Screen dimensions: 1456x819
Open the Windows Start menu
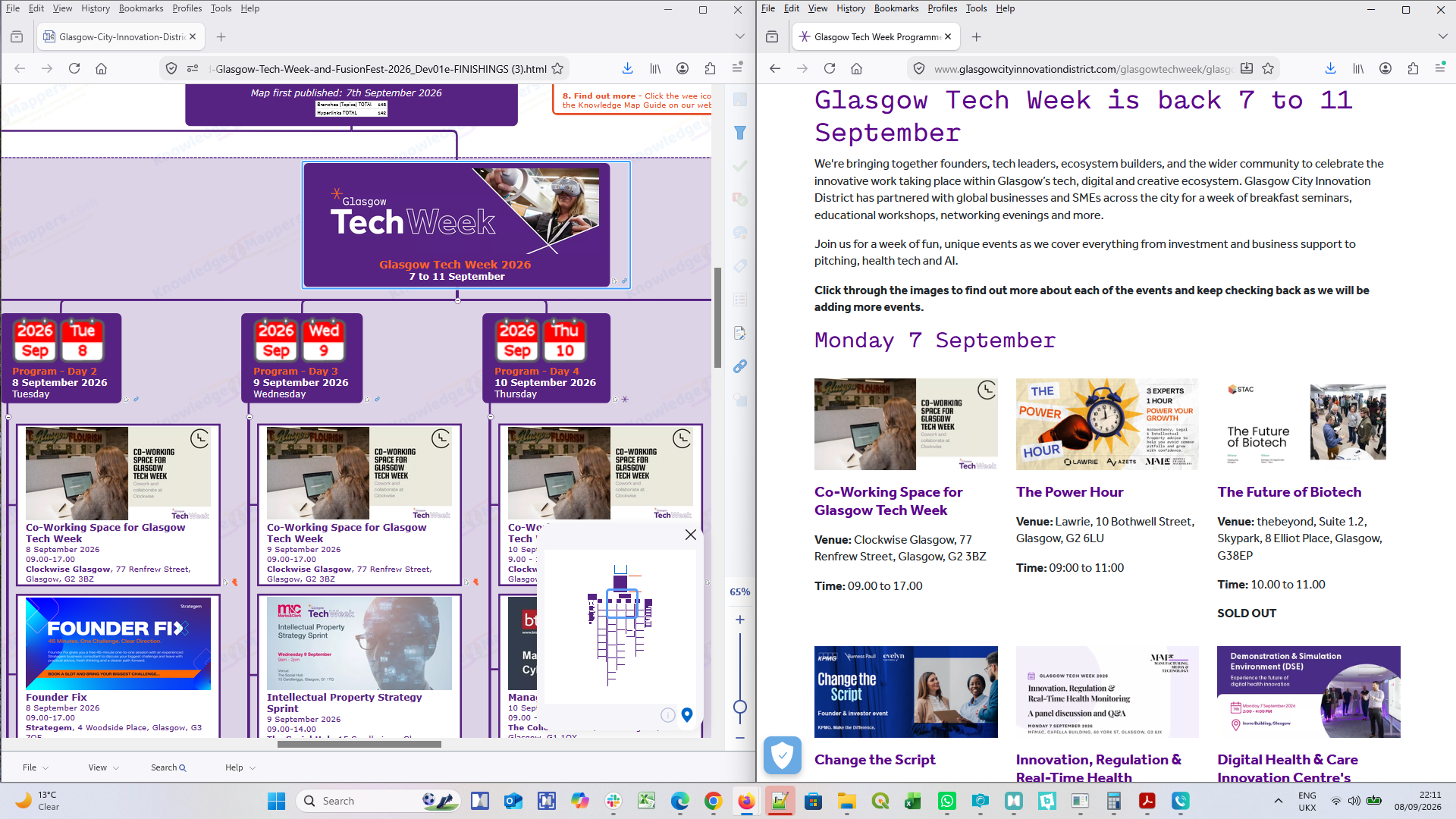pos(276,801)
